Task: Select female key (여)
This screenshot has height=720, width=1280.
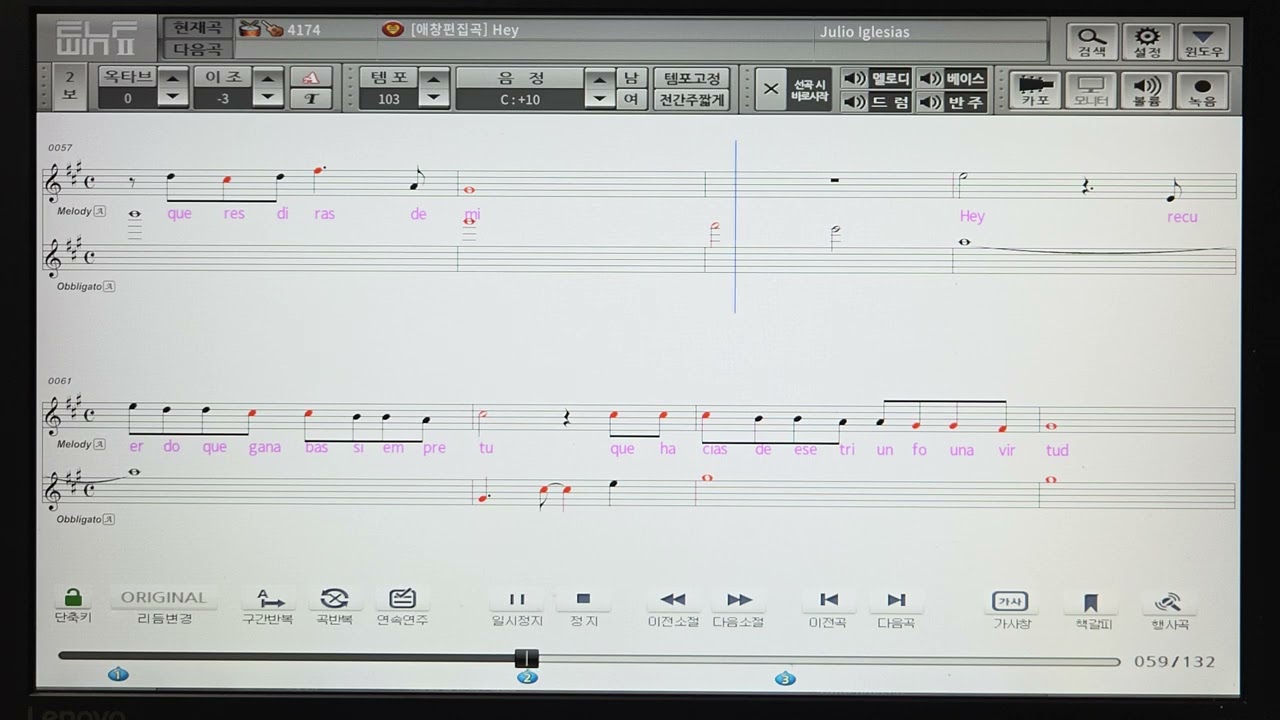Action: (x=631, y=99)
